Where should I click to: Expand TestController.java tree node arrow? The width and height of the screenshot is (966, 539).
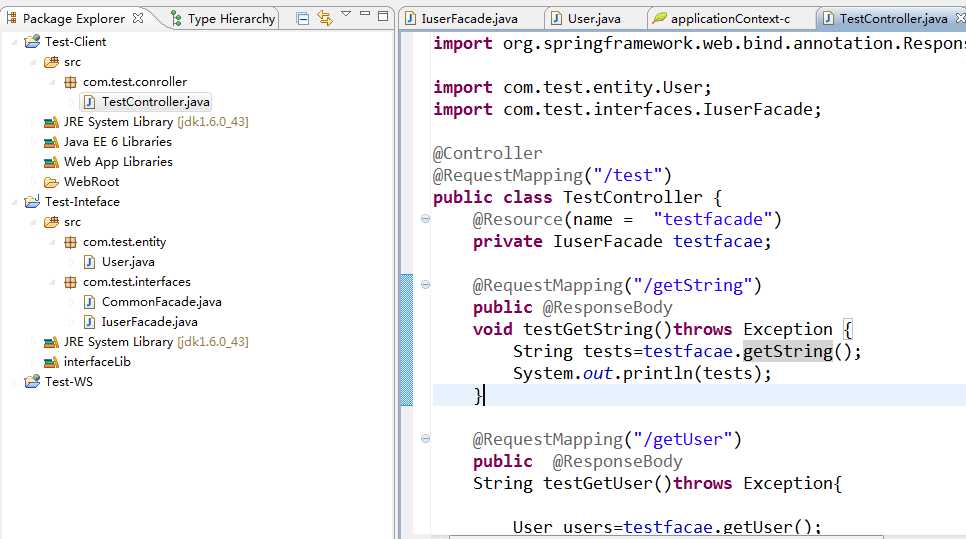[x=73, y=102]
